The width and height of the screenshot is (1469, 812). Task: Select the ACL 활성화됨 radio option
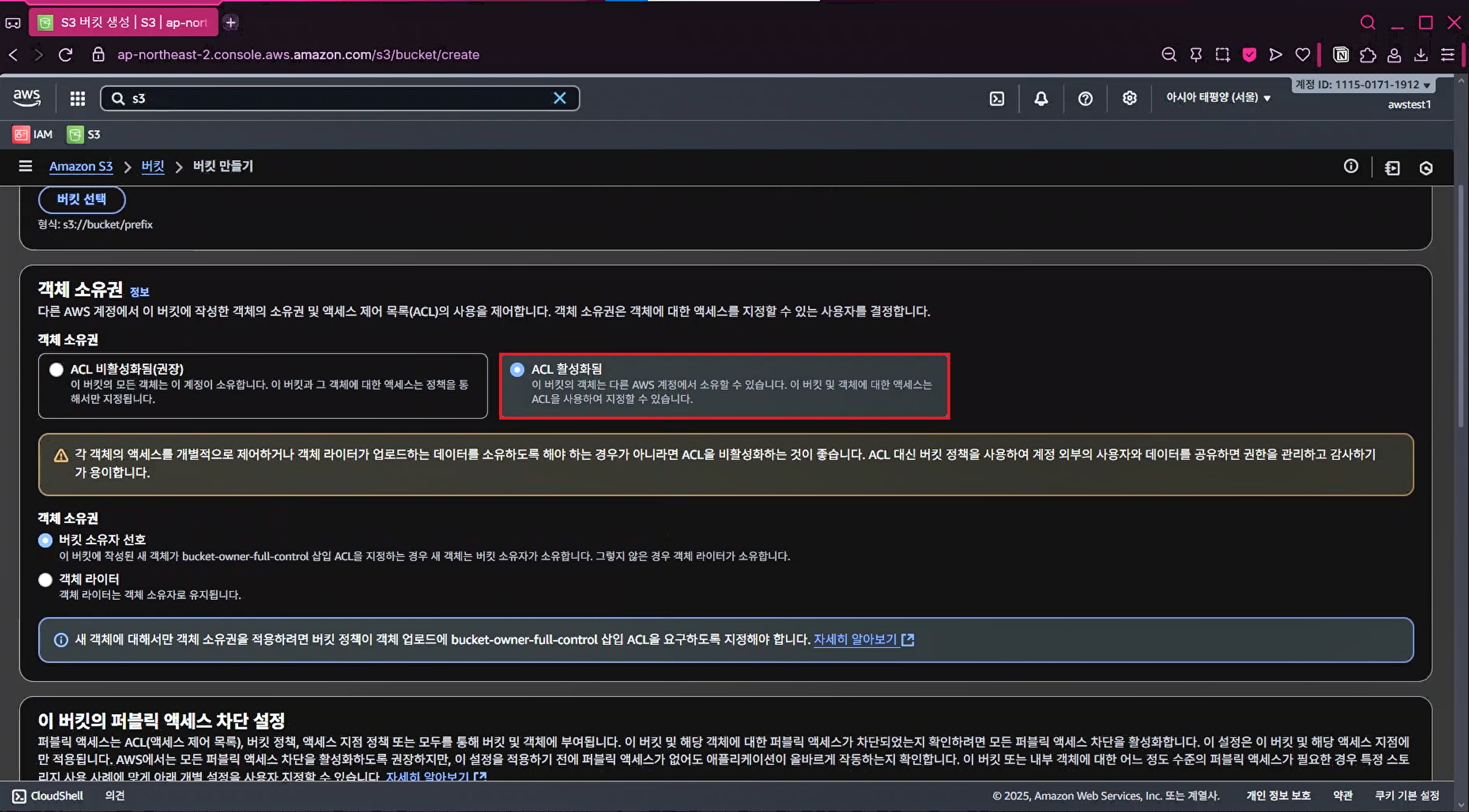coord(517,370)
